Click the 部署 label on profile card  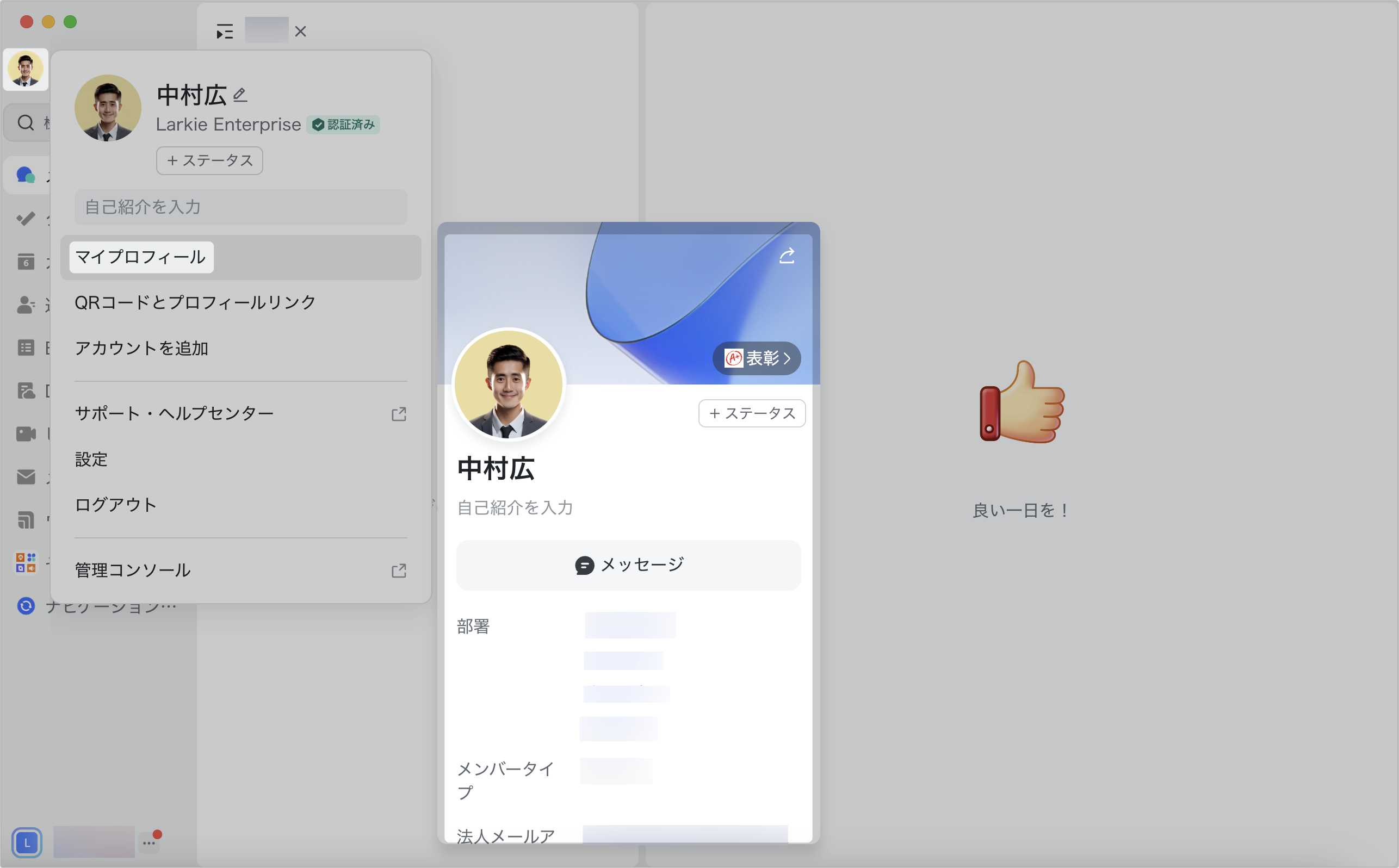pos(473,627)
